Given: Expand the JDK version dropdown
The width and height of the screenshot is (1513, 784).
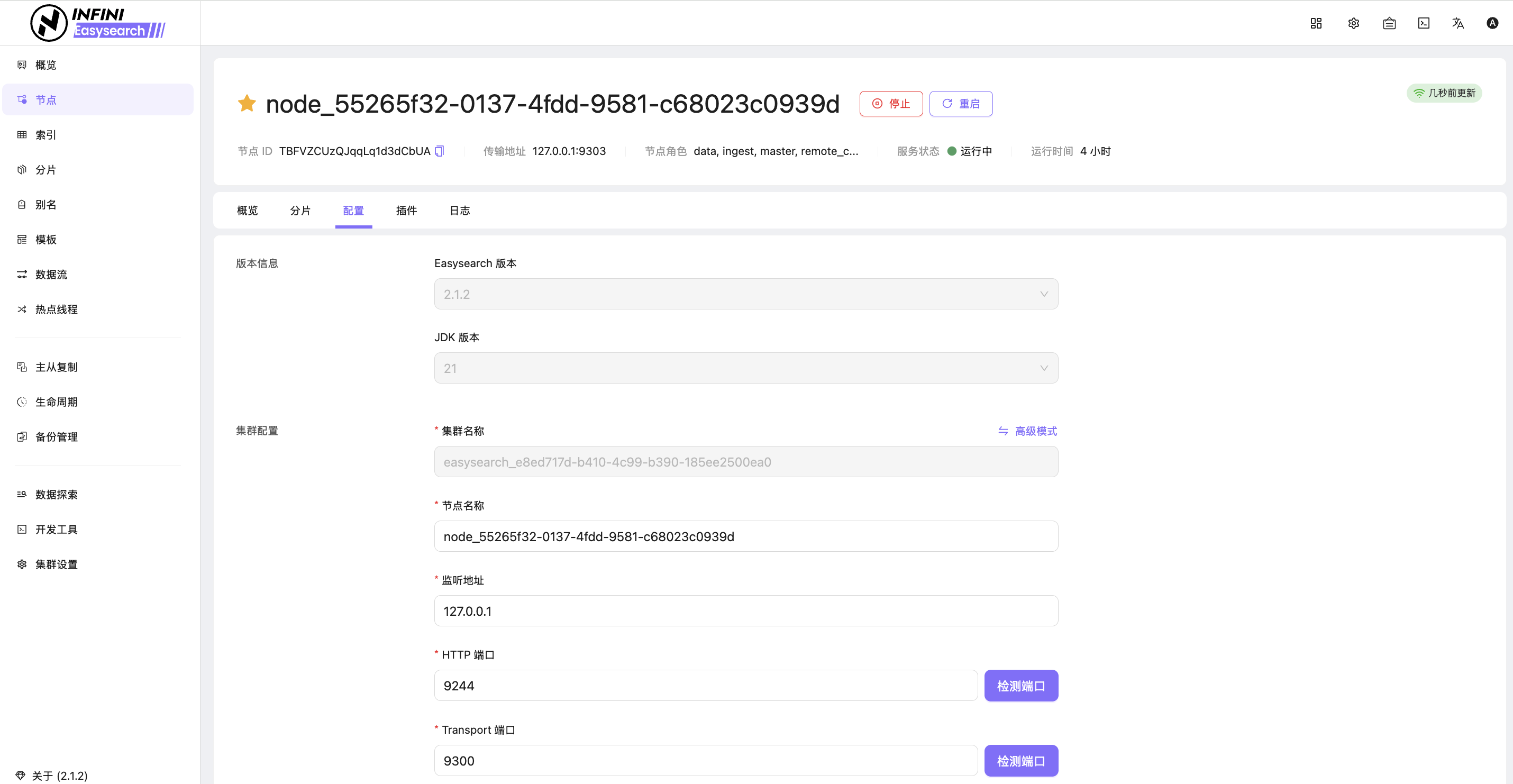Looking at the screenshot, I should (746, 368).
